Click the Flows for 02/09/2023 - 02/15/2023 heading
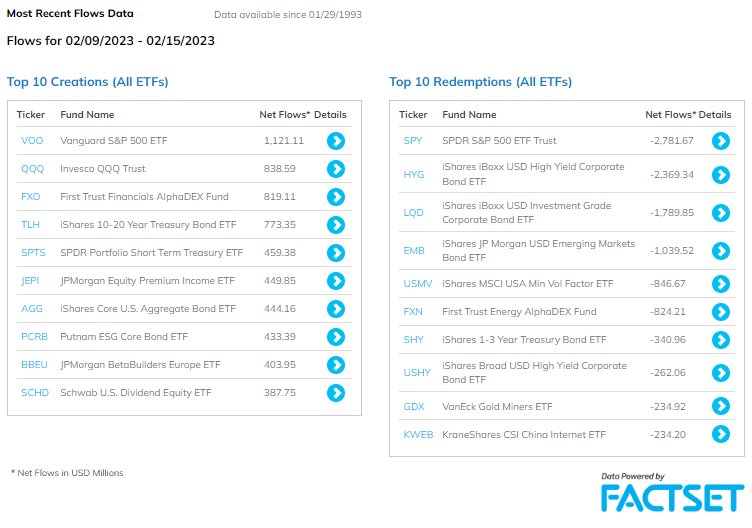The height and width of the screenshot is (528, 752). [111, 41]
